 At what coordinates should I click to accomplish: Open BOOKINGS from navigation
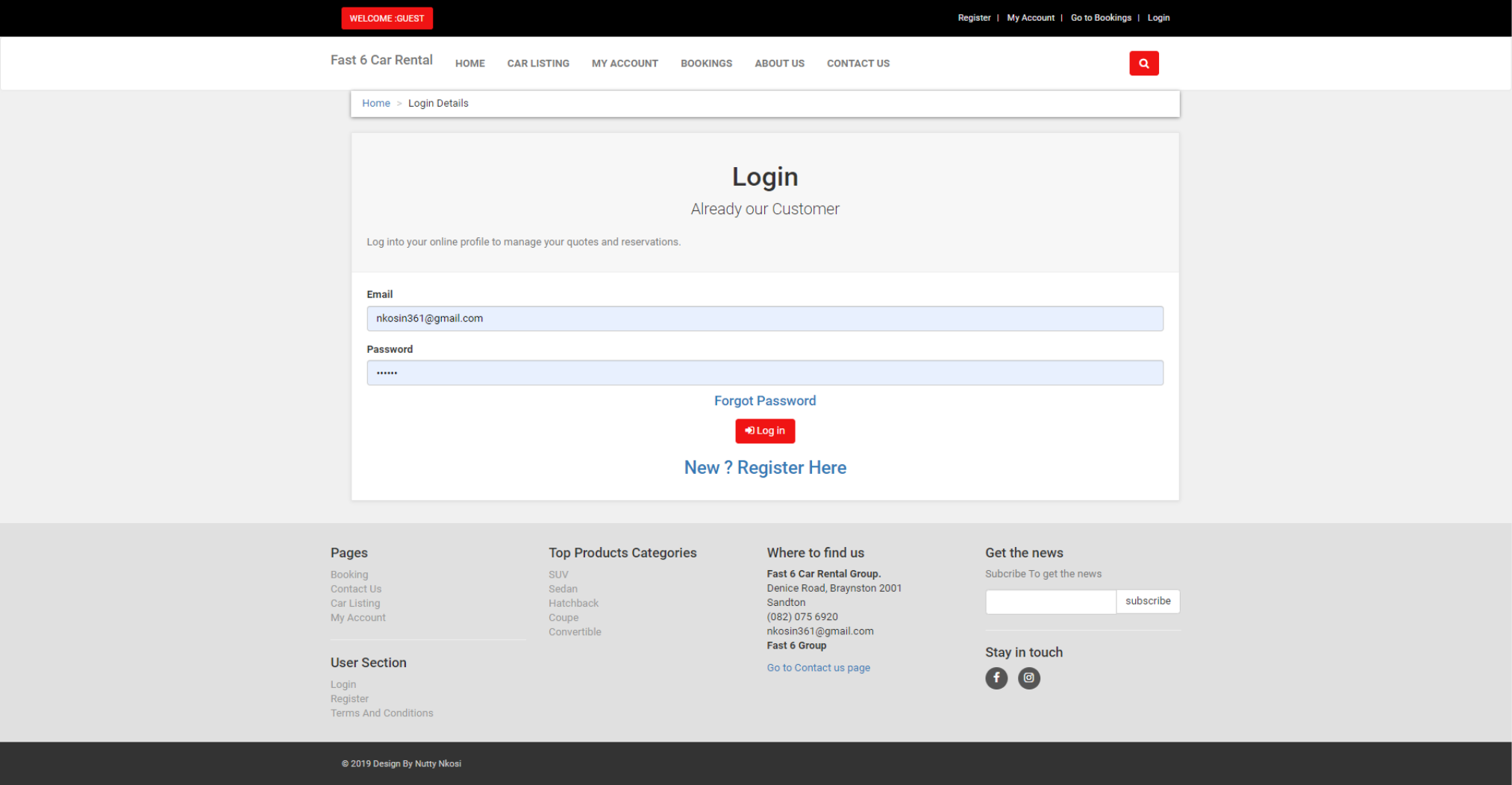[x=706, y=63]
